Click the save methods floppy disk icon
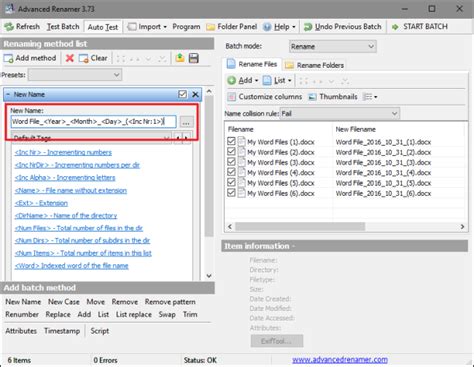 tap(194, 58)
